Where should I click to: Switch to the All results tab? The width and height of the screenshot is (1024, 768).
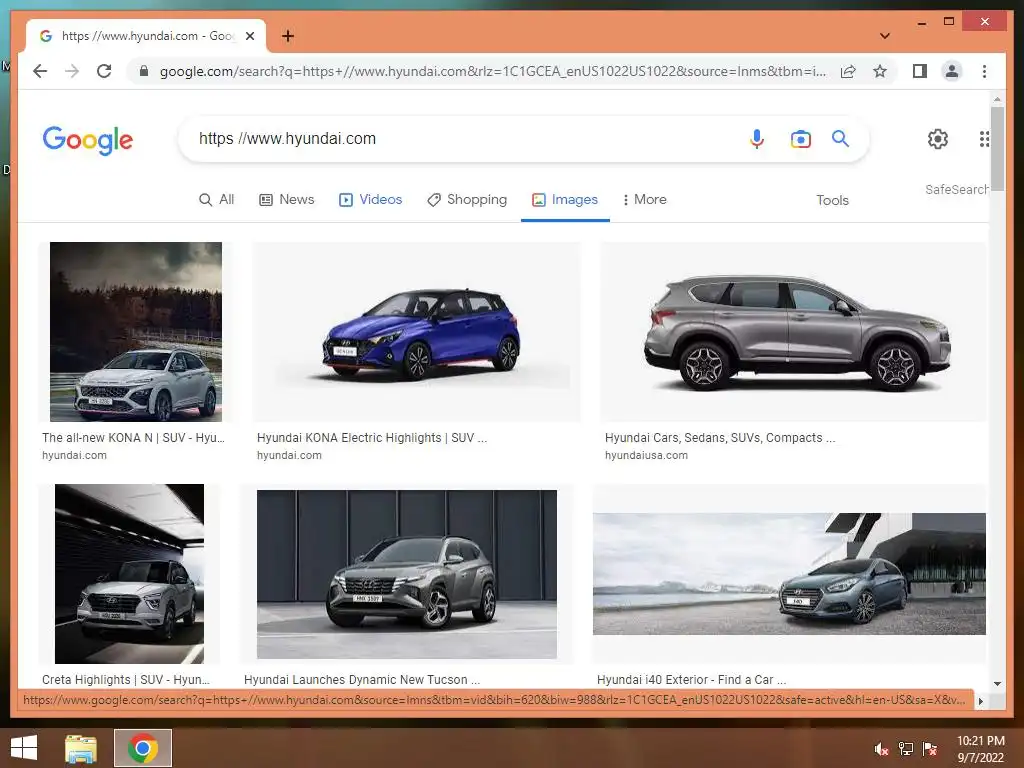[x=216, y=199]
